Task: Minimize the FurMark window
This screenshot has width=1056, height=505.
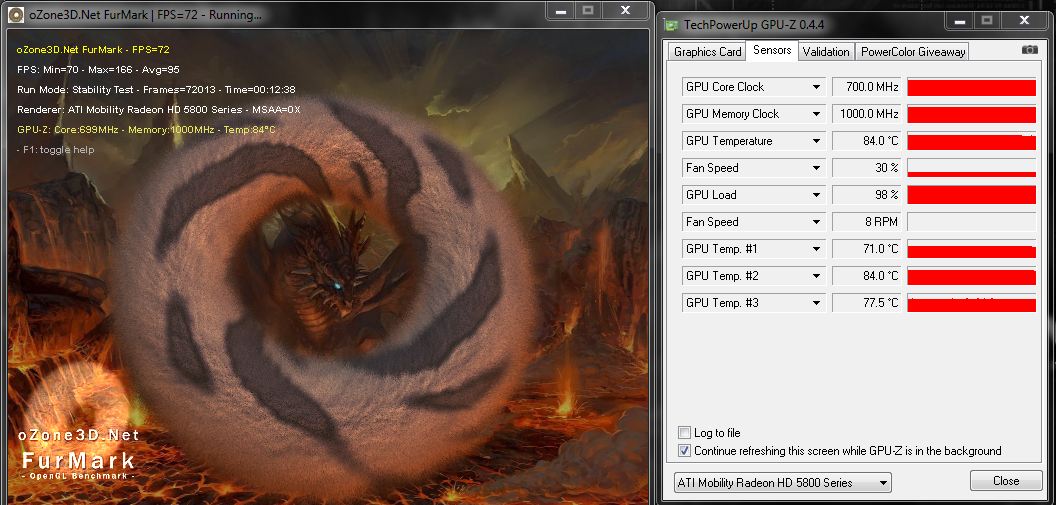Action: coord(559,10)
